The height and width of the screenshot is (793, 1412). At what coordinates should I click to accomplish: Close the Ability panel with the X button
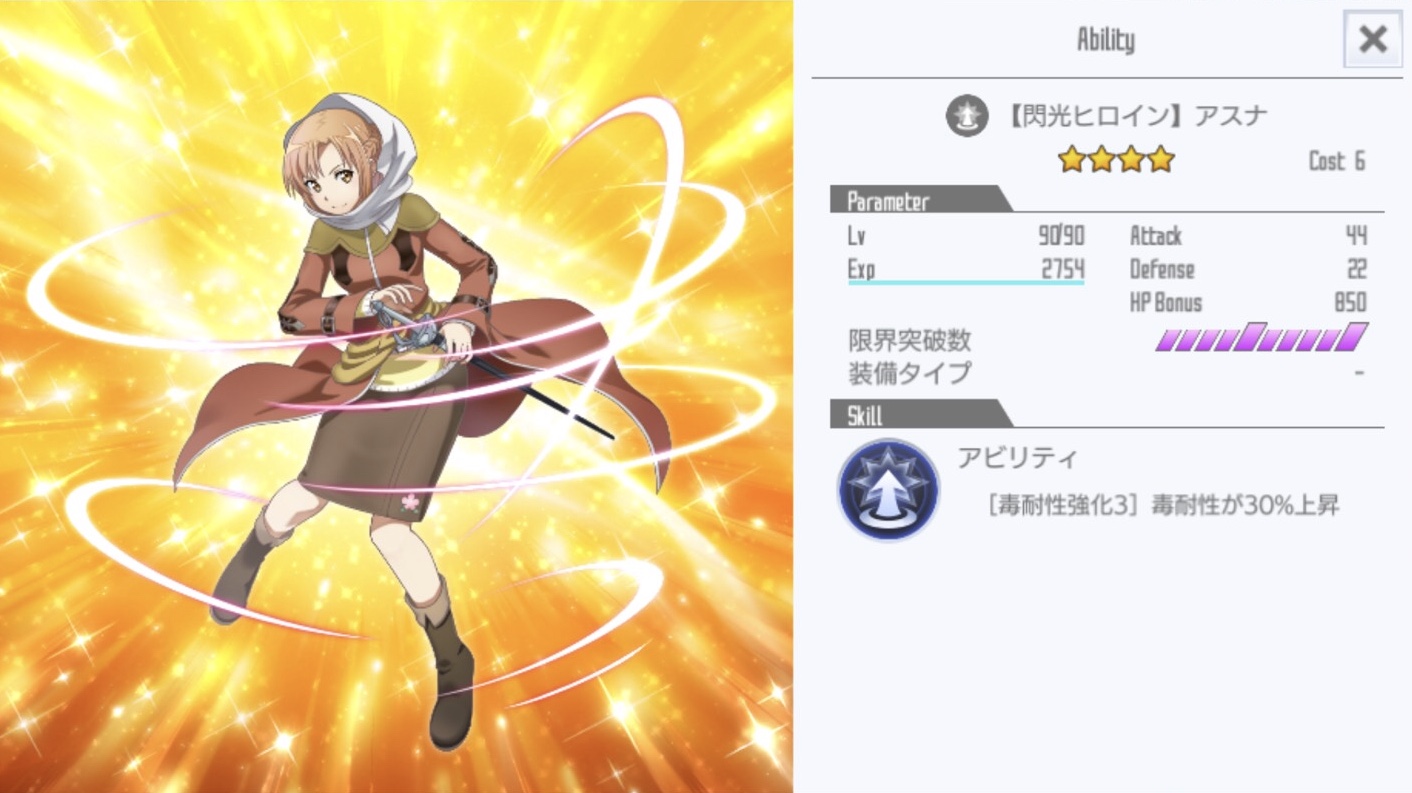(1373, 39)
